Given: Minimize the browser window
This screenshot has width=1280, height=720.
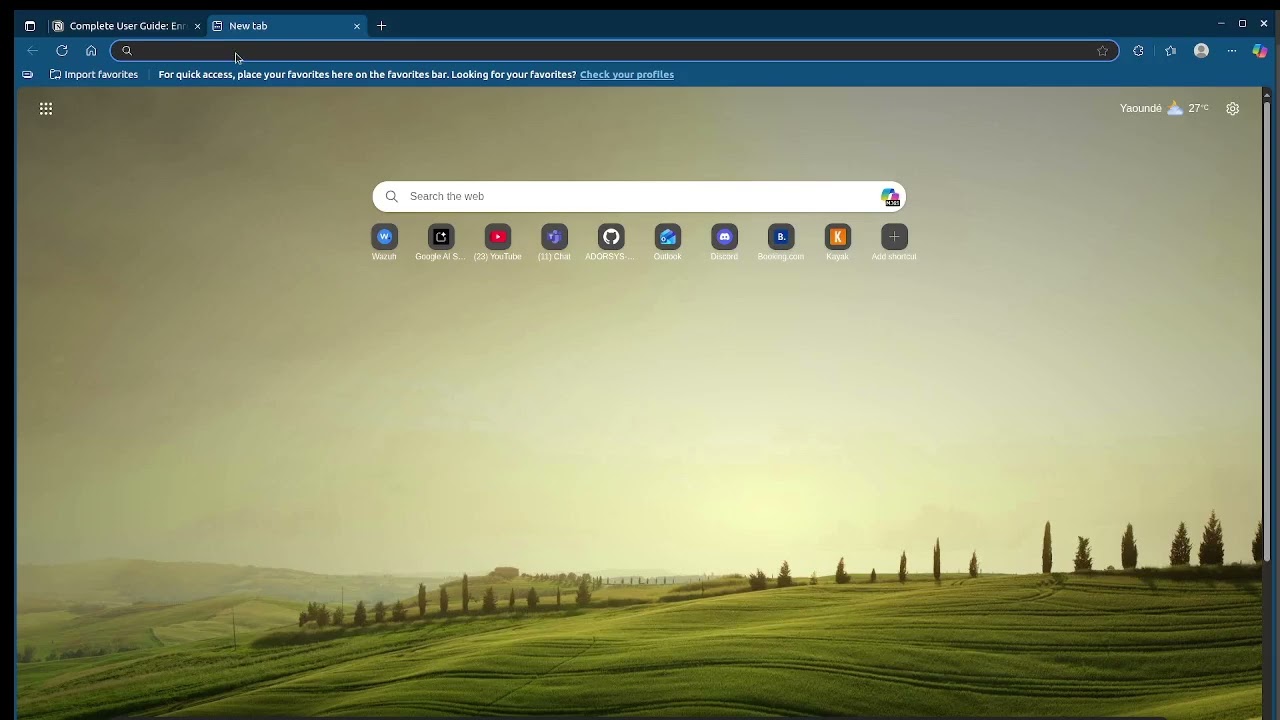Looking at the screenshot, I should click(x=1221, y=23).
